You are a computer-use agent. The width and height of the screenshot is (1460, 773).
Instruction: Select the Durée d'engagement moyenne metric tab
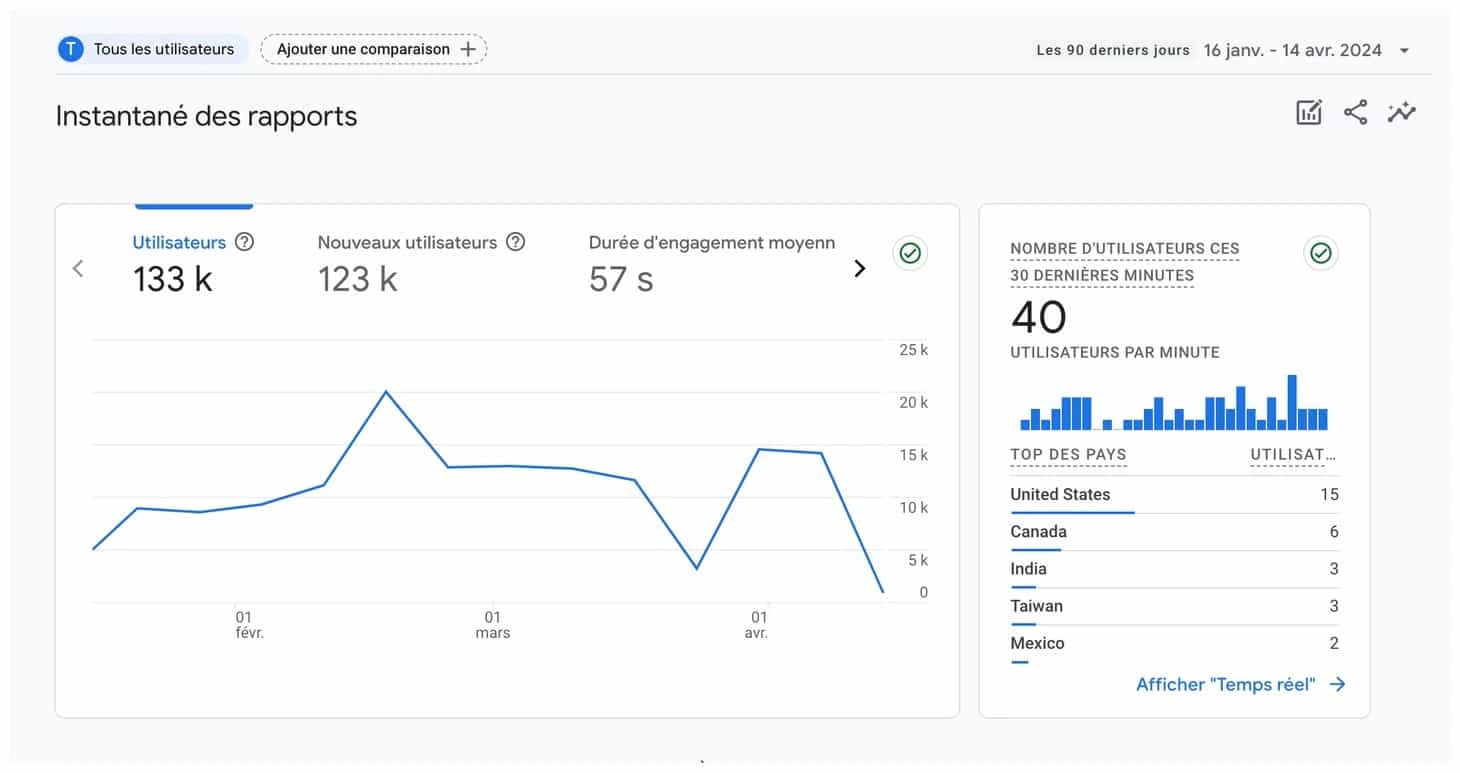coord(712,265)
